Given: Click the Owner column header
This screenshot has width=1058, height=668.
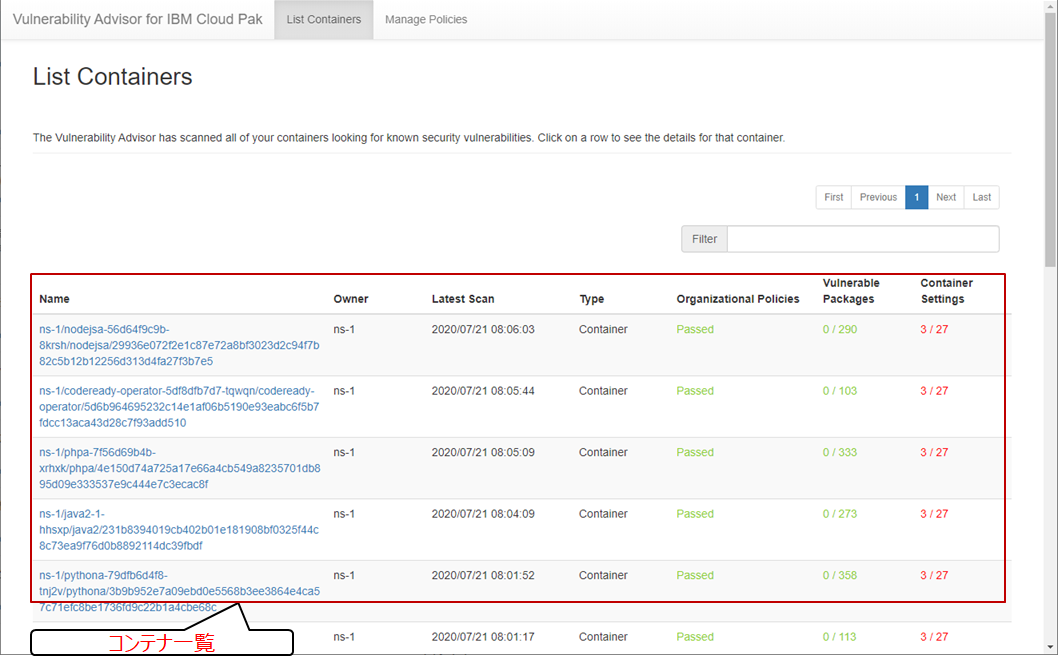Looking at the screenshot, I should click(x=351, y=299).
